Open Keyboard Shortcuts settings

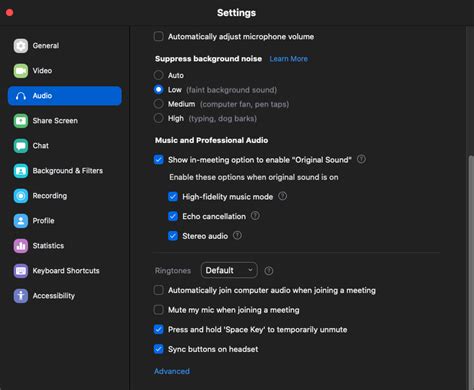click(65, 271)
